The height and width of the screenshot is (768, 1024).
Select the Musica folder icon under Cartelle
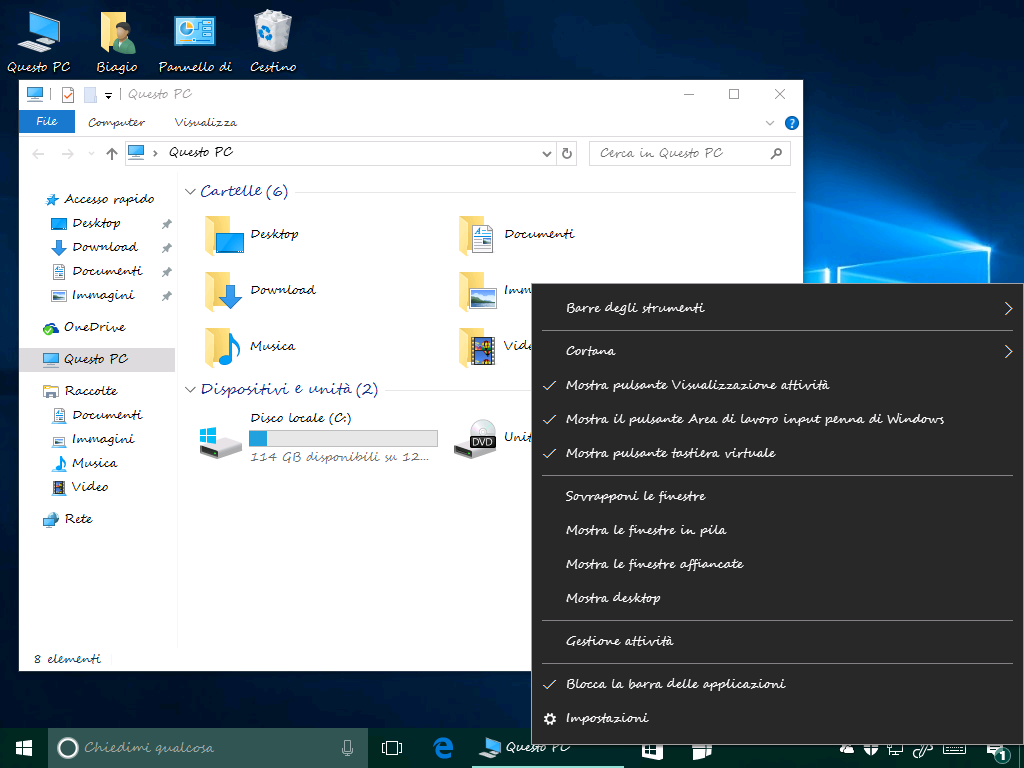point(223,347)
